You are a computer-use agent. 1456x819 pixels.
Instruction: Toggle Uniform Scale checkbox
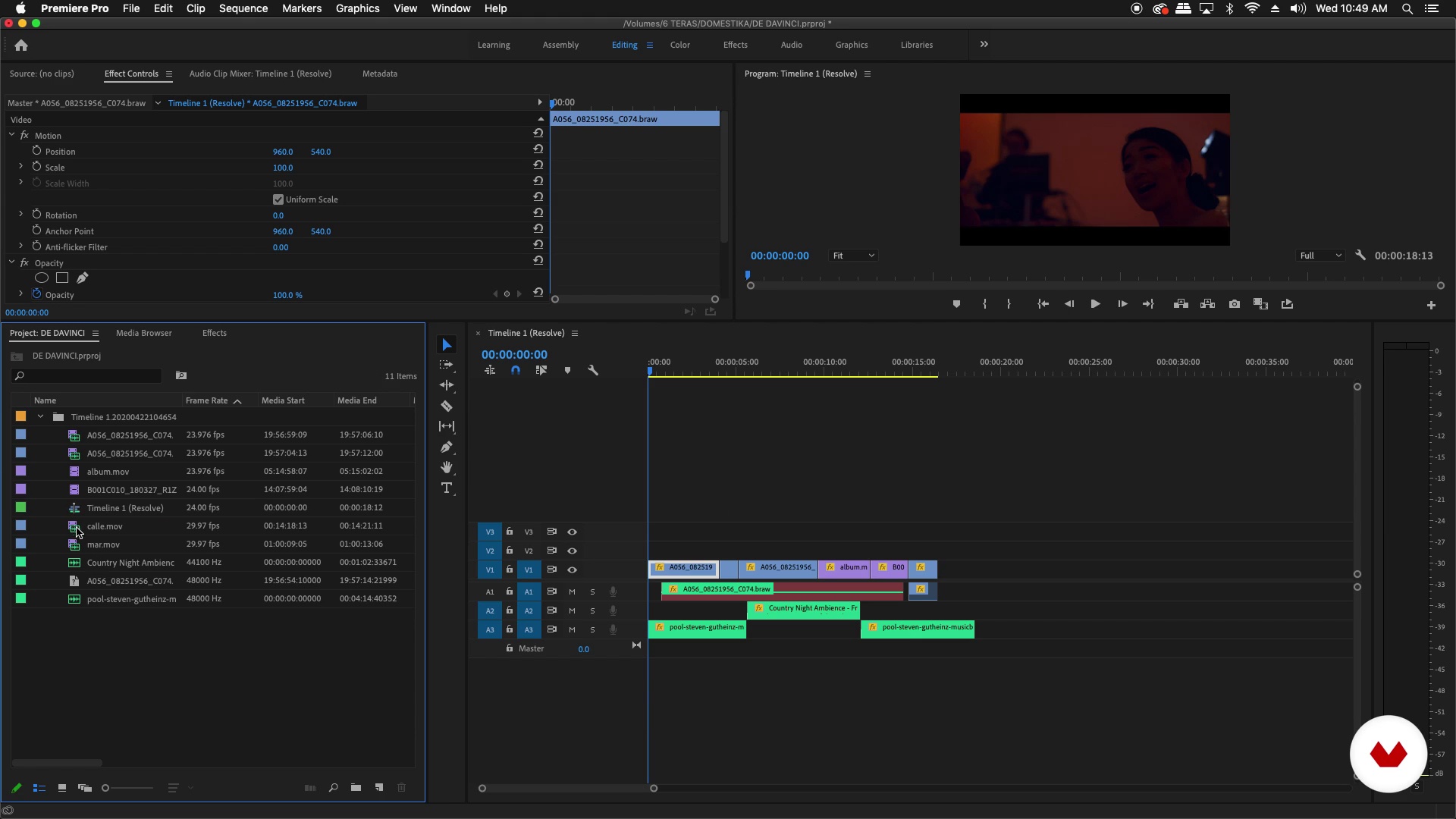(x=278, y=199)
